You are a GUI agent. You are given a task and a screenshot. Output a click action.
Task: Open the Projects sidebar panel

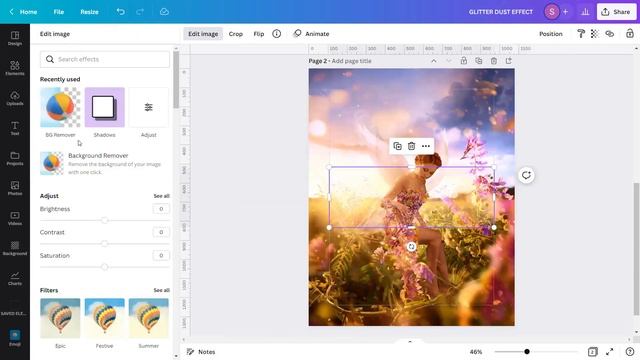[x=15, y=158]
